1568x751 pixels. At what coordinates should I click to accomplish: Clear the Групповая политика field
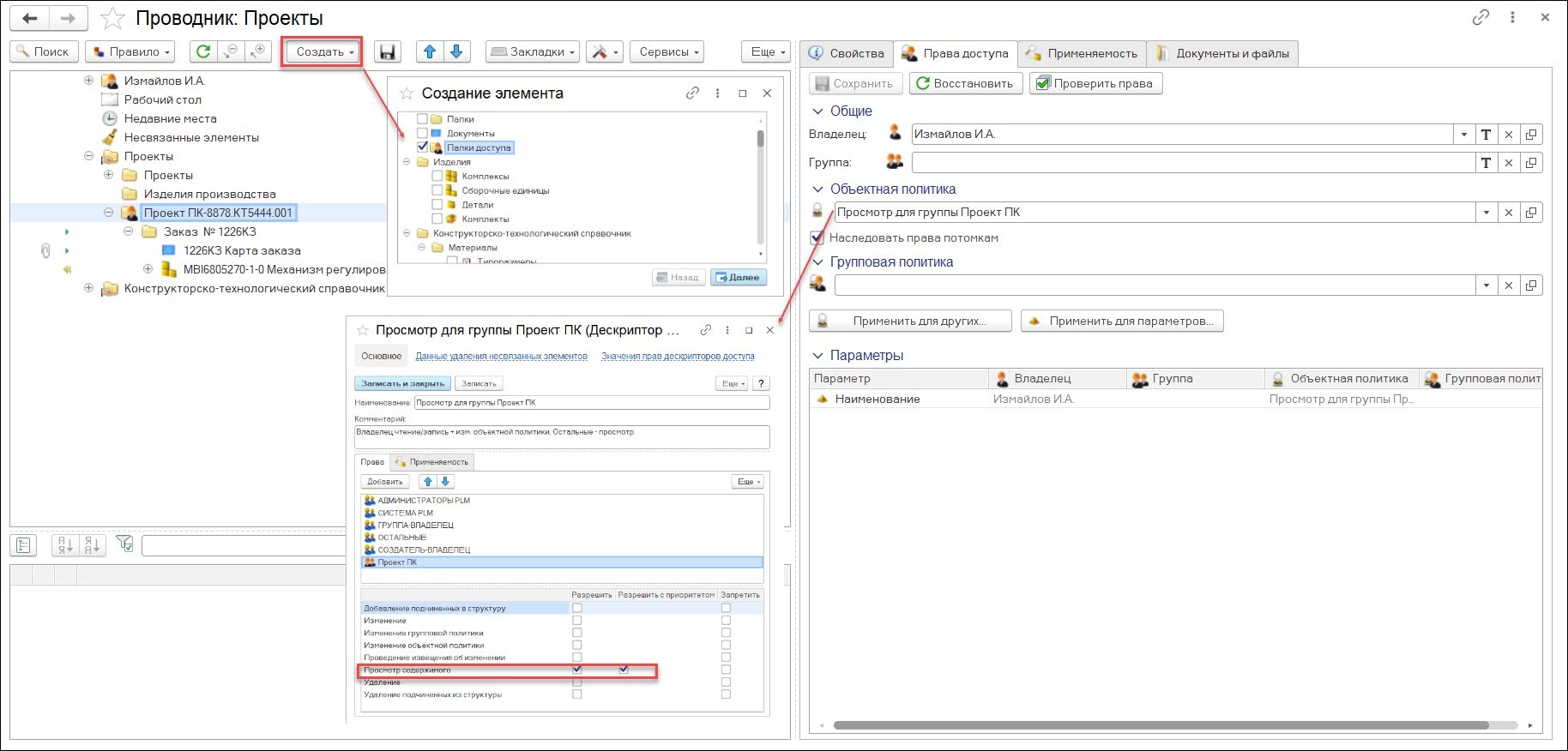pos(1509,285)
